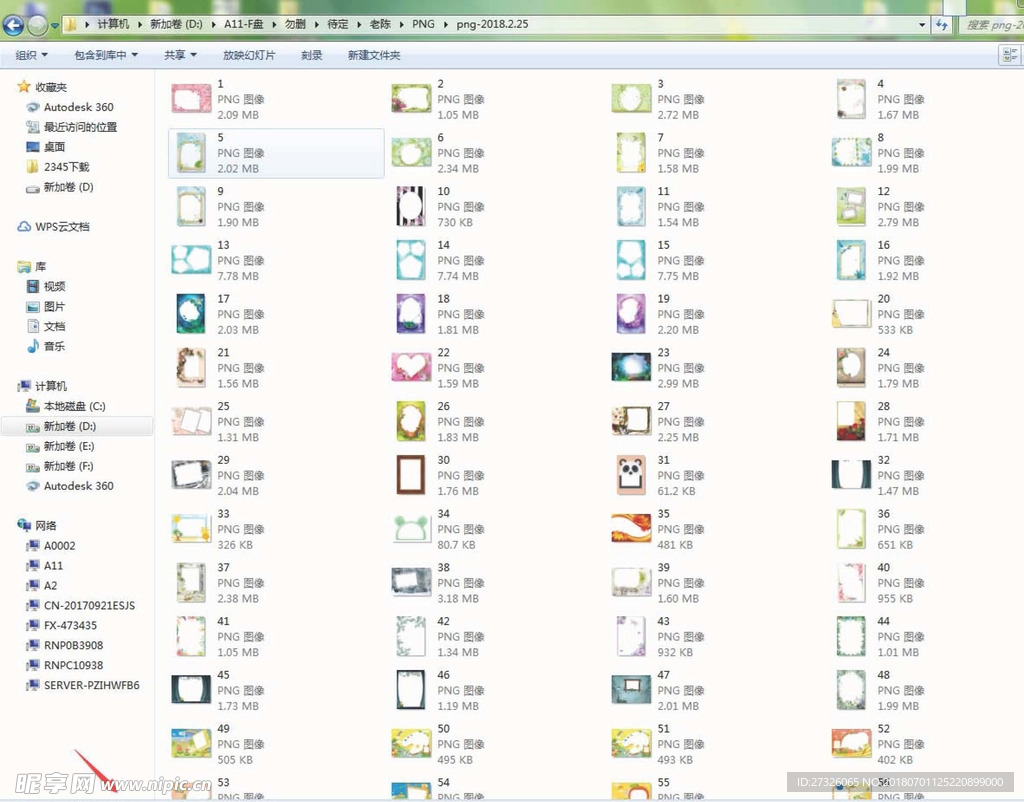Open the change view icon in toolbar

[x=1010, y=55]
